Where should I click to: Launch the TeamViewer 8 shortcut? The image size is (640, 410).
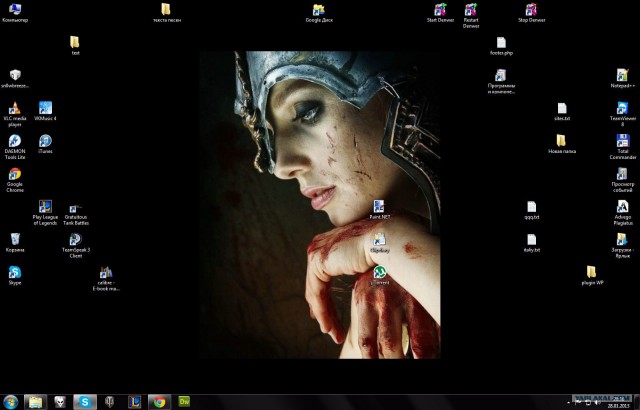(622, 109)
